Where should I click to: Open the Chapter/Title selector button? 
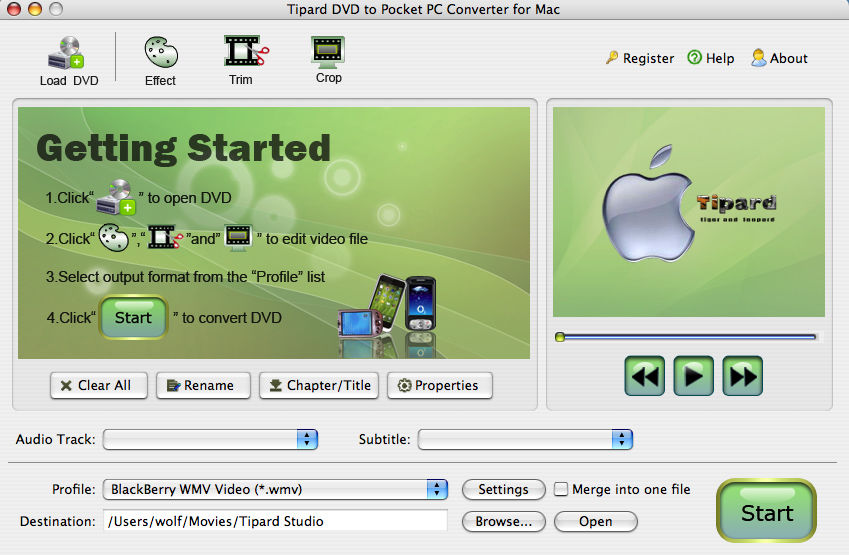(319, 386)
